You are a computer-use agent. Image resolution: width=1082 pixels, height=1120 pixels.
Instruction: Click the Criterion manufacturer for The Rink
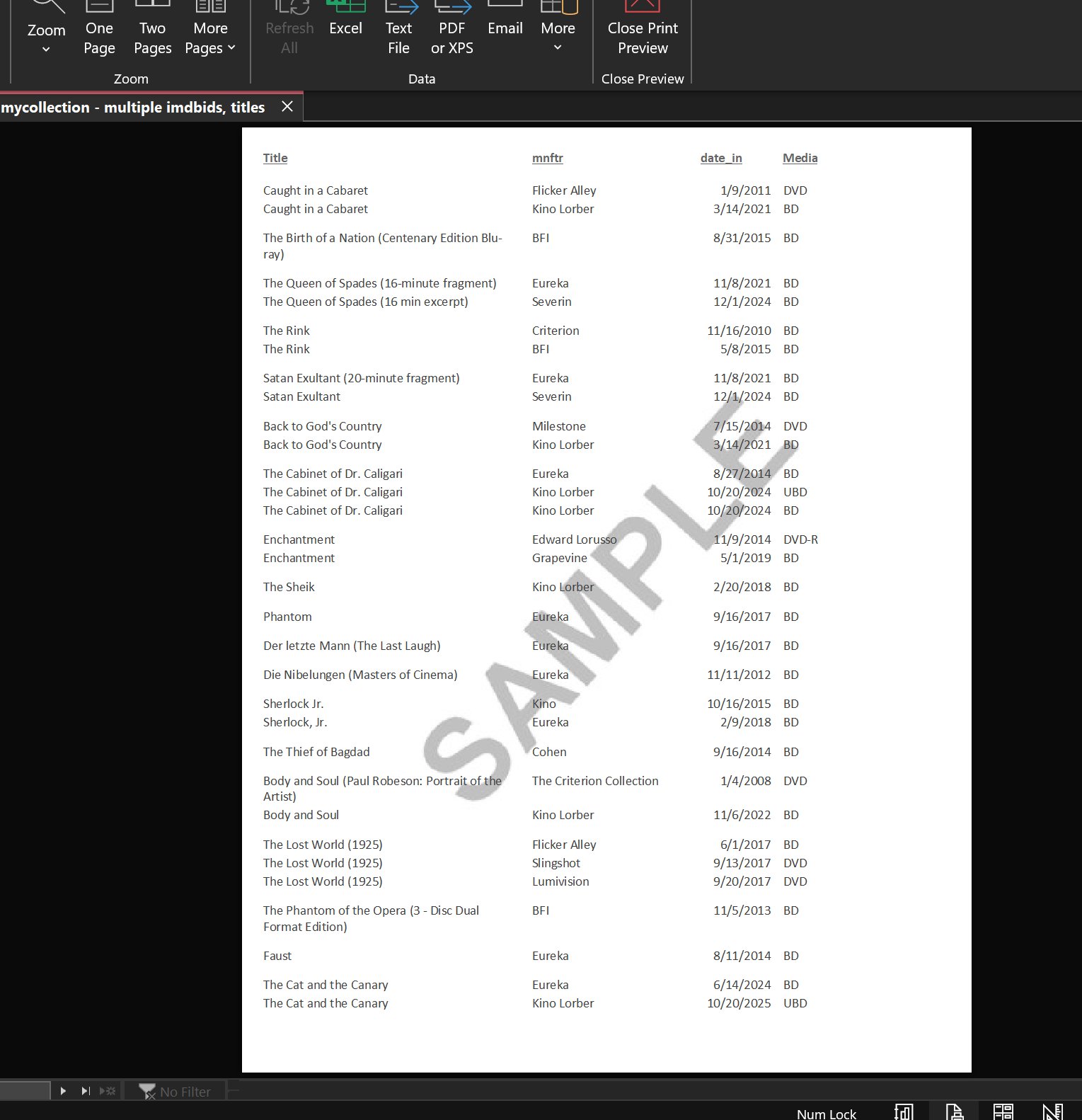[556, 331]
